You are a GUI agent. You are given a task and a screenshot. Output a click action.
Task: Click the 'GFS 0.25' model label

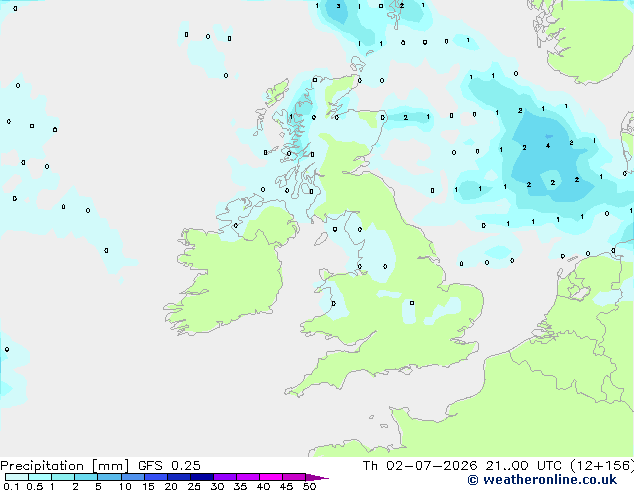[x=169, y=466]
